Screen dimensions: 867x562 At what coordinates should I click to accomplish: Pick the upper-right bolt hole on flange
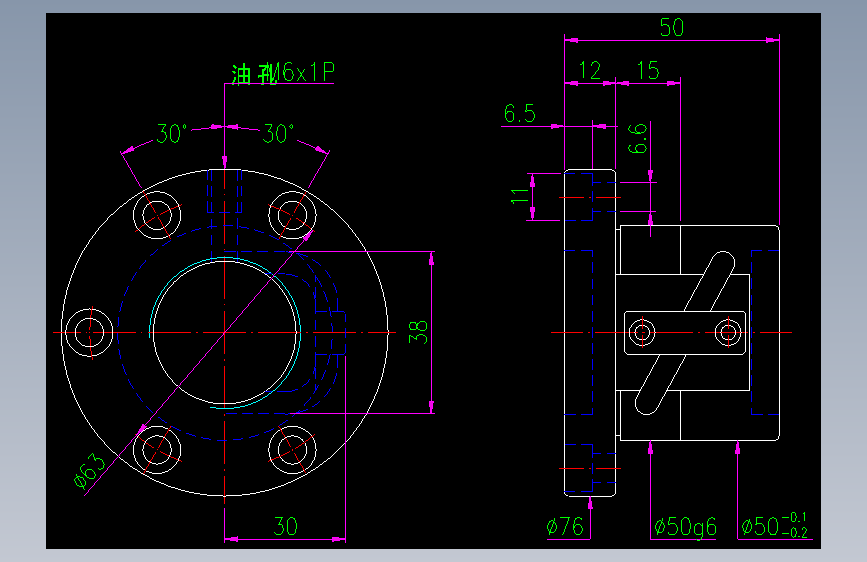tap(293, 215)
